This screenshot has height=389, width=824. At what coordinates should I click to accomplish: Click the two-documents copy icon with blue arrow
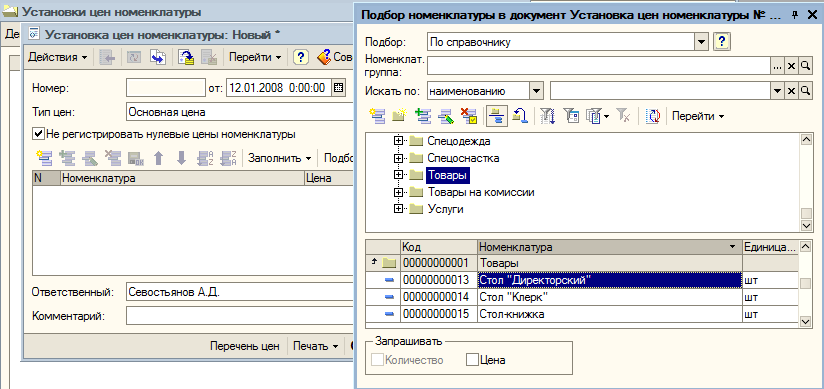pos(158,57)
